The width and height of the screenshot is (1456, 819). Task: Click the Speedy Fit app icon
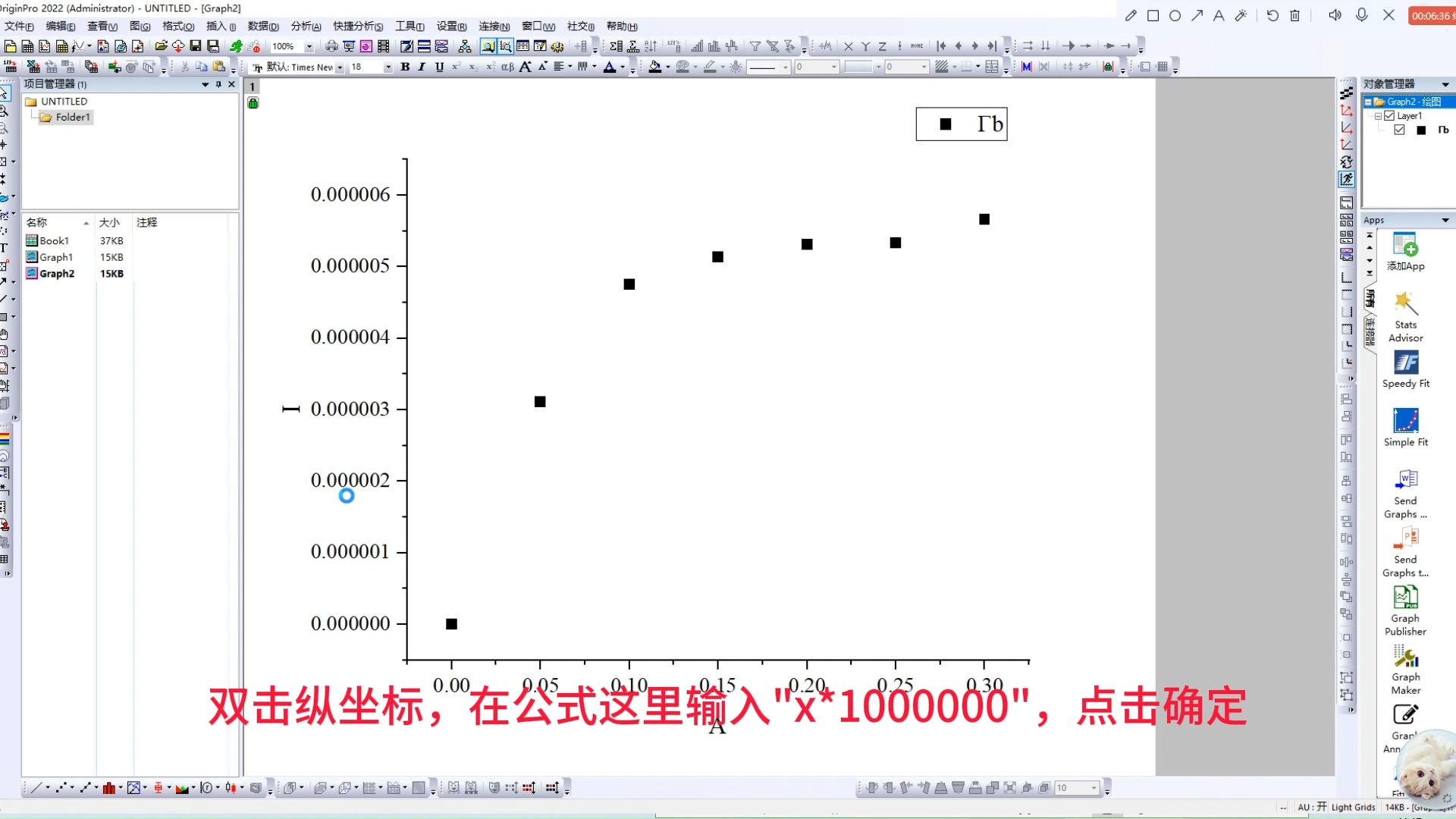(x=1405, y=362)
